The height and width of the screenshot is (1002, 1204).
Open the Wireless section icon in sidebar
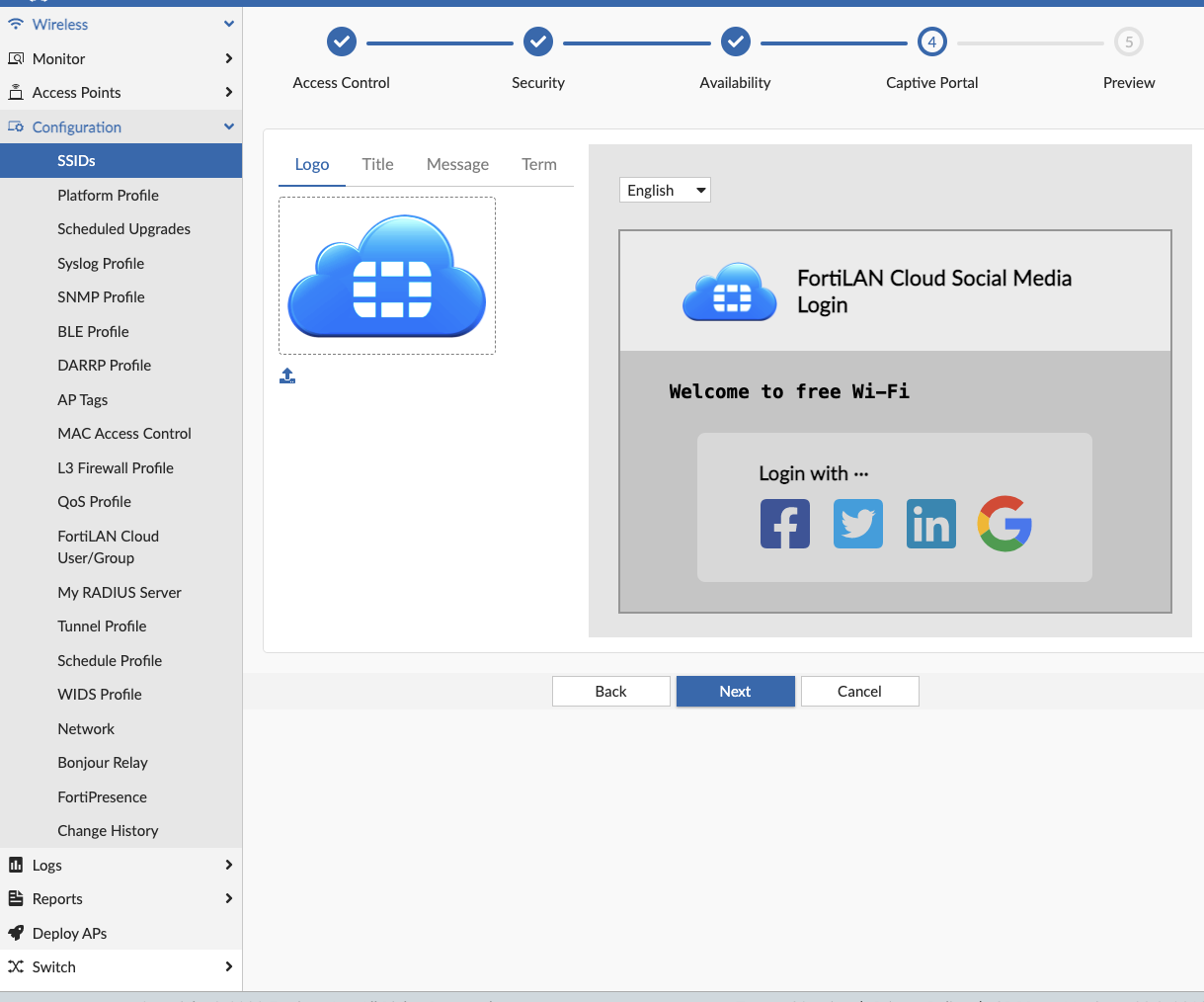point(14,24)
